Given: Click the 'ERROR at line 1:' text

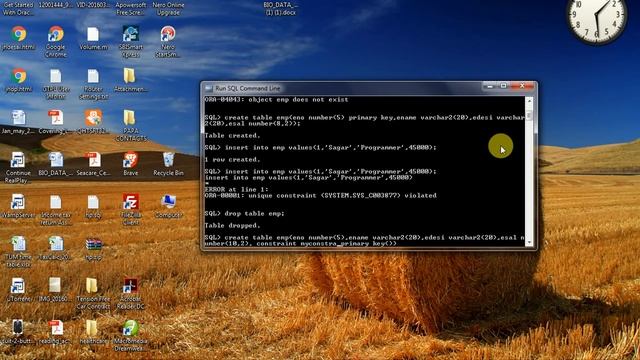Looking at the screenshot, I should point(236,189).
